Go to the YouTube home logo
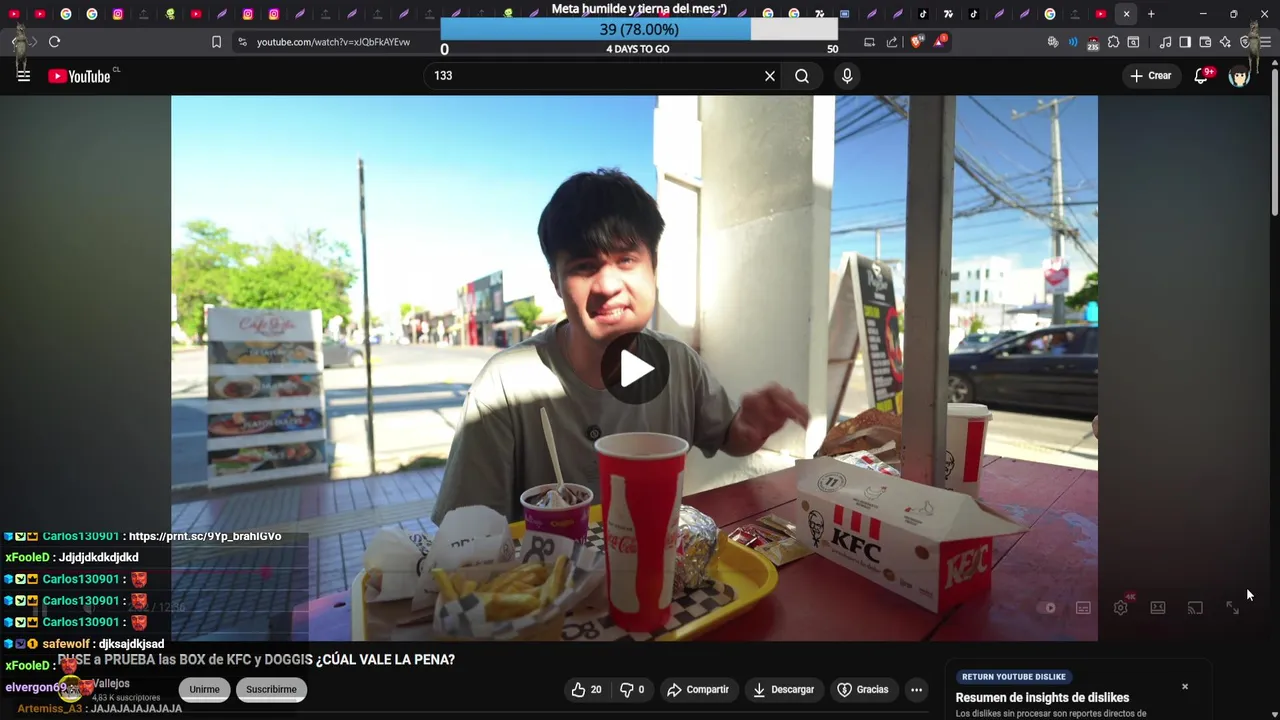Image resolution: width=1280 pixels, height=720 pixels. click(x=79, y=76)
